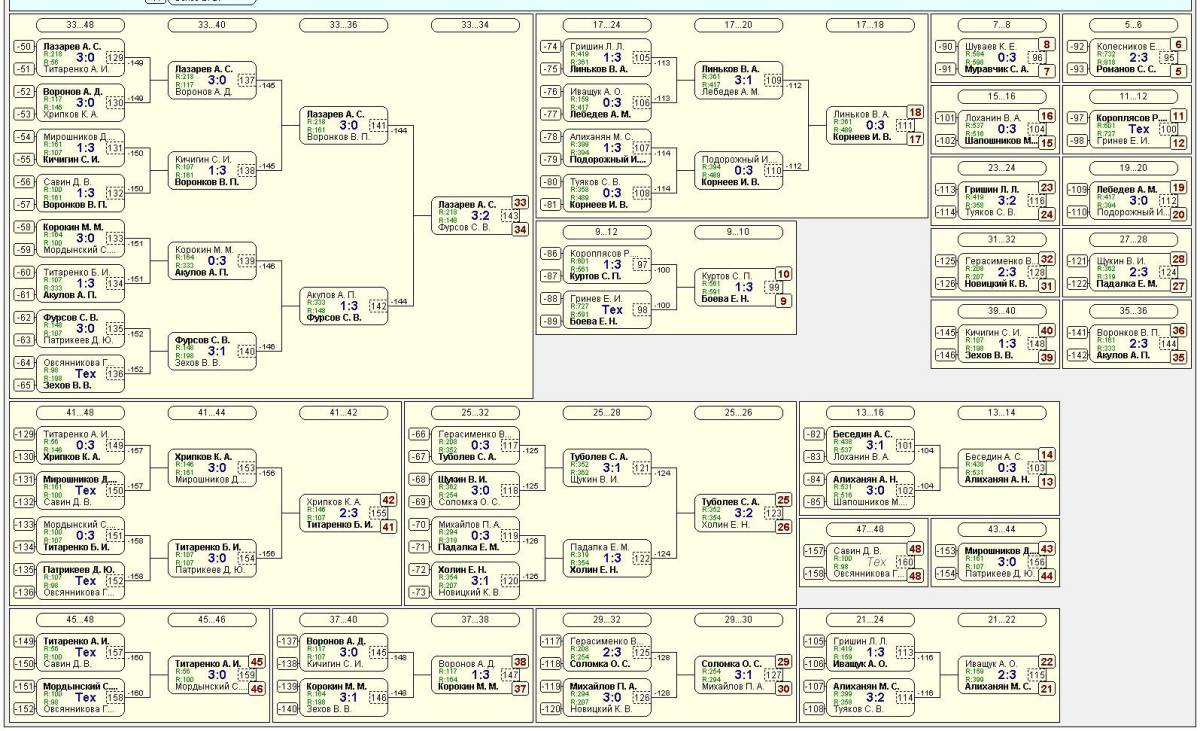Click Tex result of match 136

tap(86, 373)
